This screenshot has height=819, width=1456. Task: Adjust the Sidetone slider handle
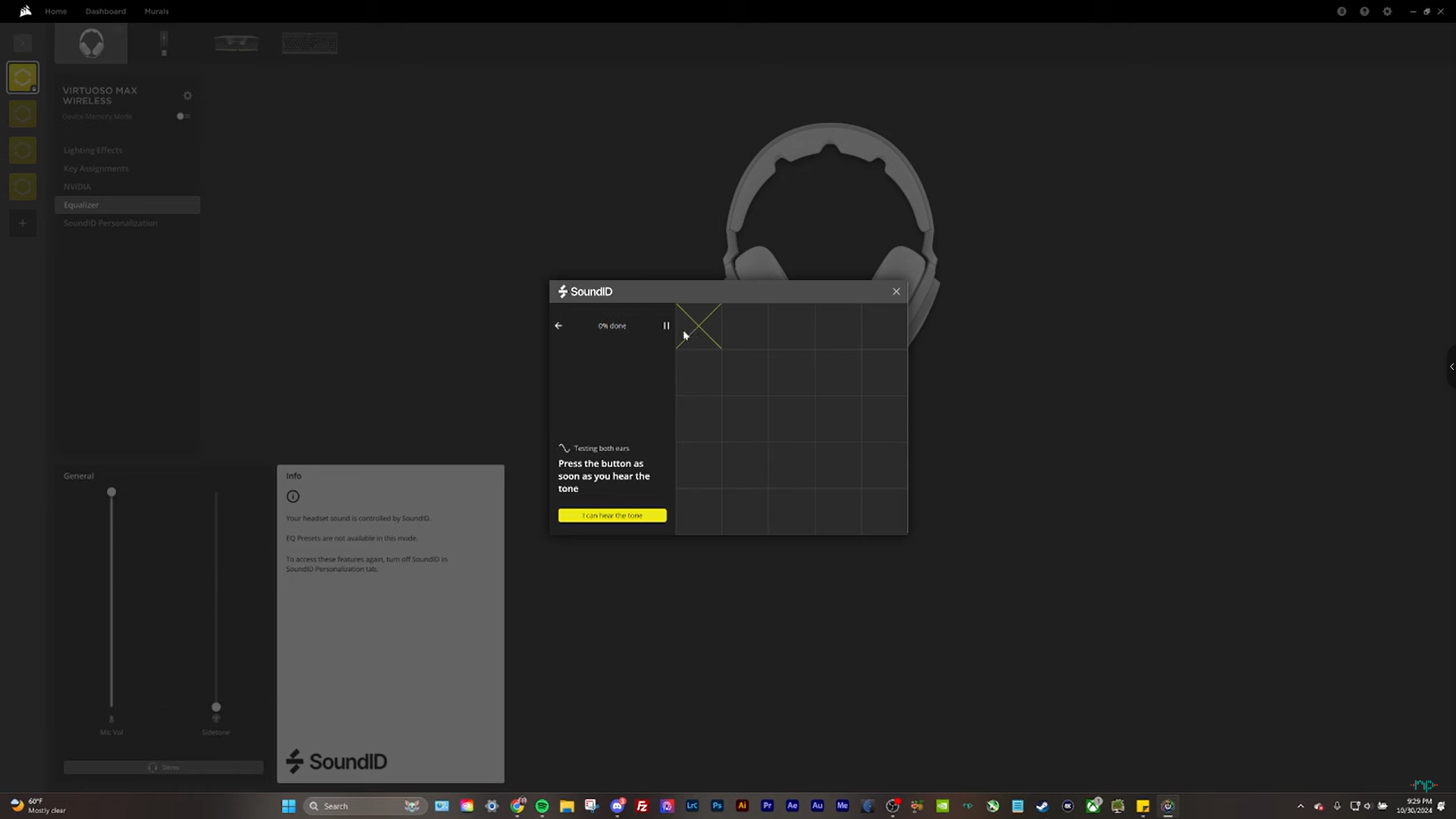[x=216, y=707]
